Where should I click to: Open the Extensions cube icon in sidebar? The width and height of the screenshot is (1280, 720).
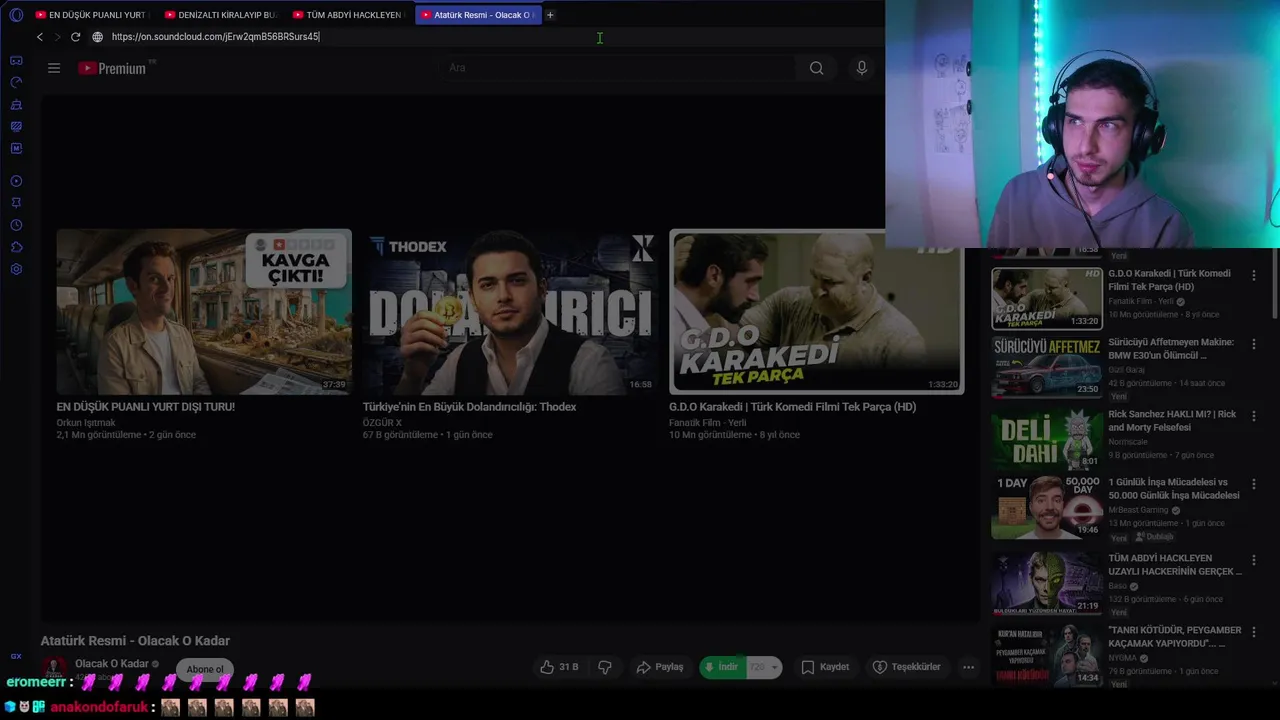tap(16, 247)
